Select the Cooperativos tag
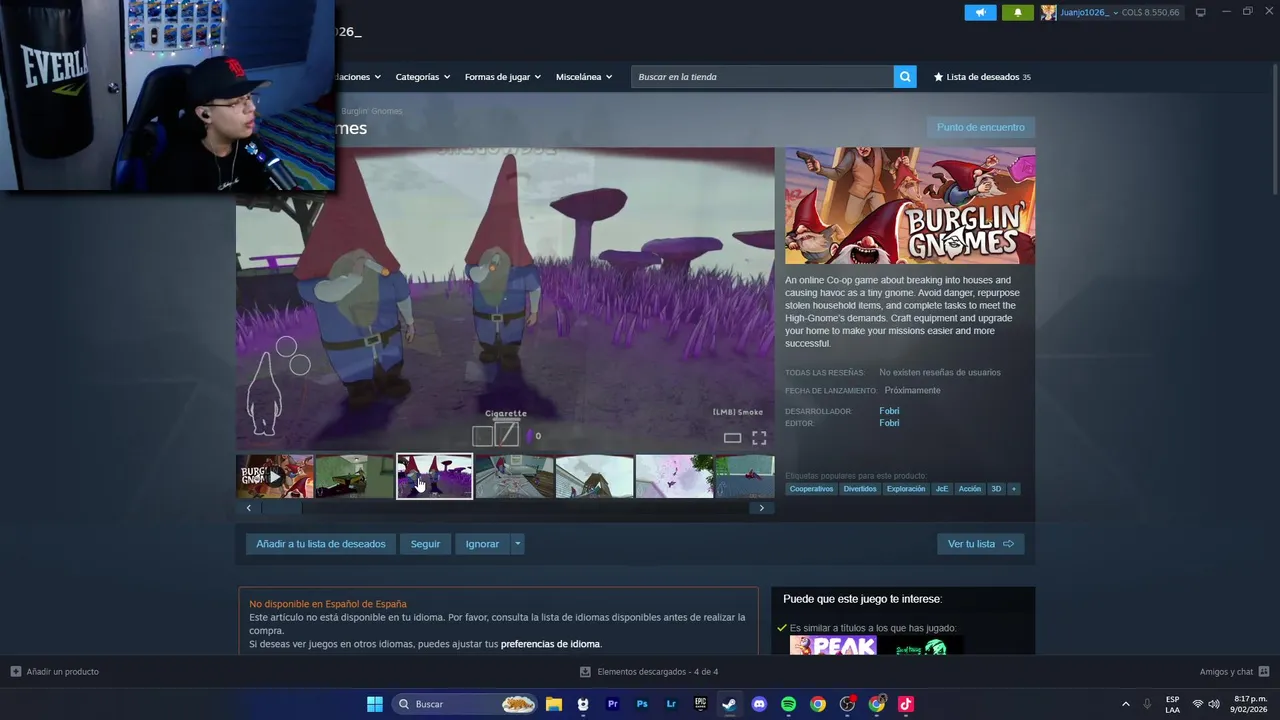 click(x=811, y=489)
